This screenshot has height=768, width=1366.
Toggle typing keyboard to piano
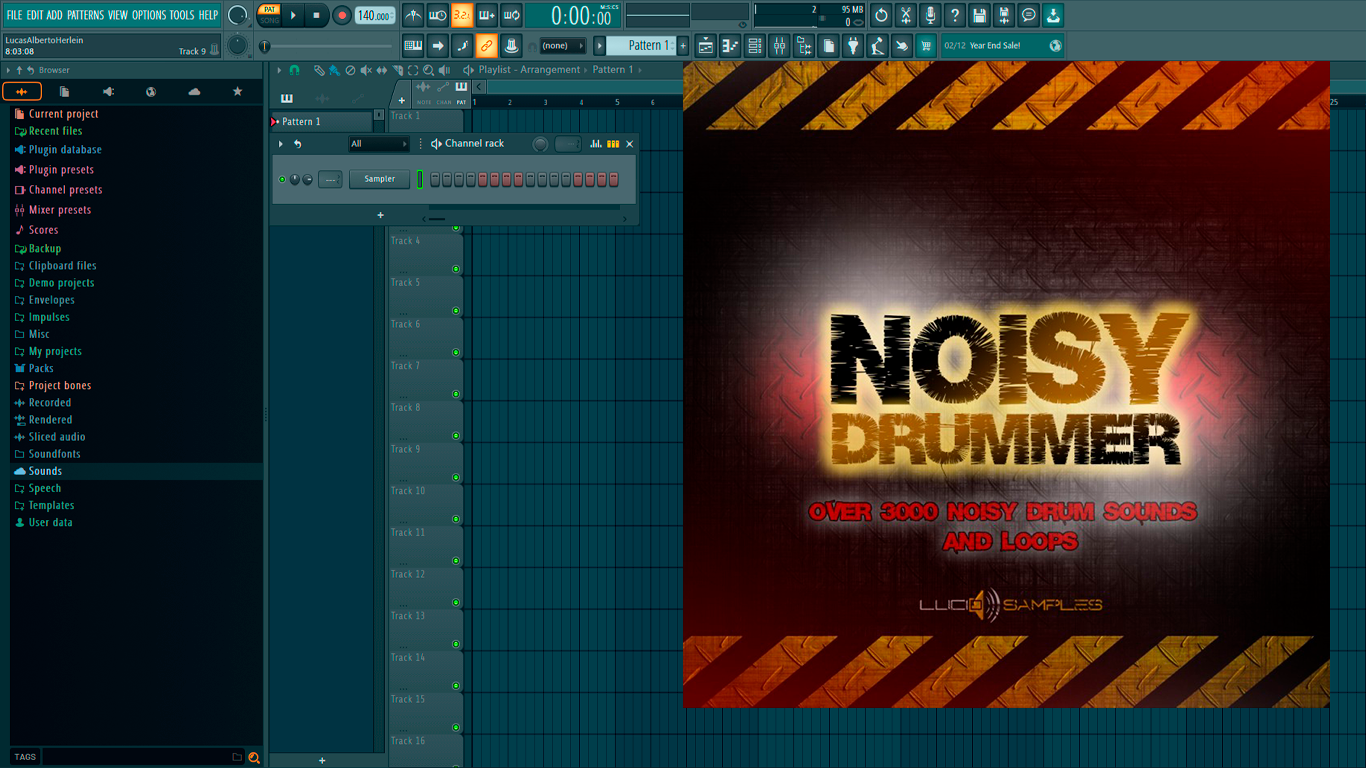coord(413,45)
